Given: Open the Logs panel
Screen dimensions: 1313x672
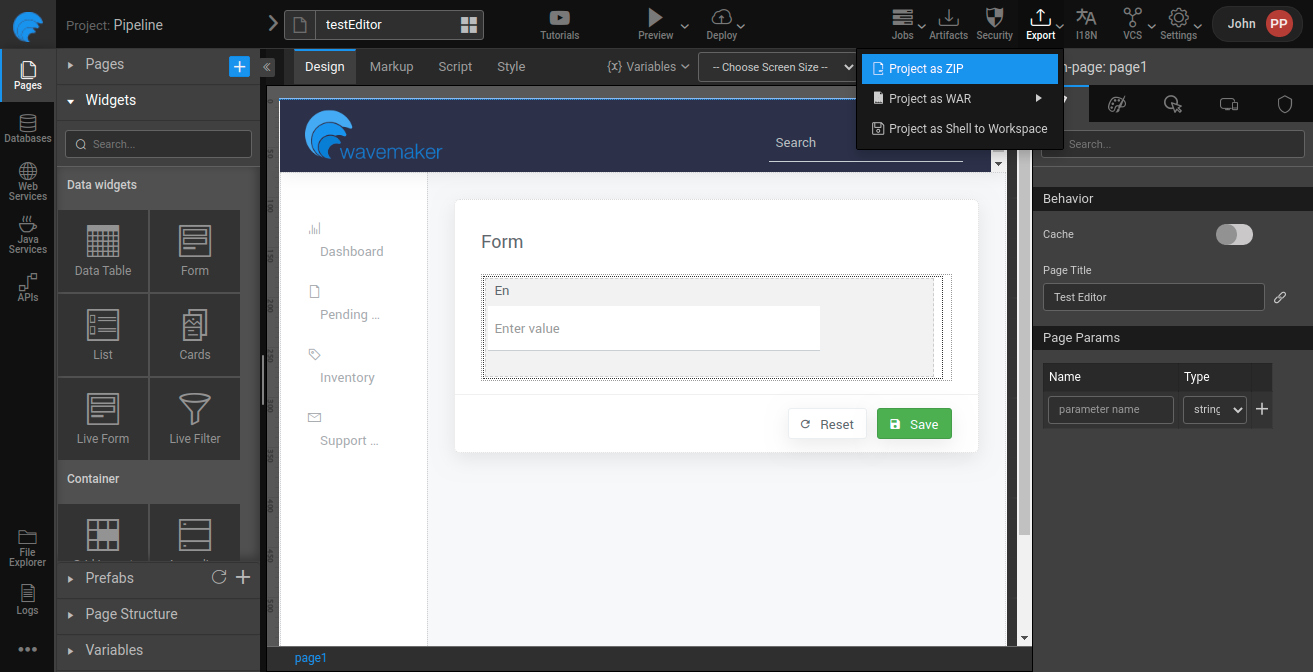Looking at the screenshot, I should tap(27, 600).
